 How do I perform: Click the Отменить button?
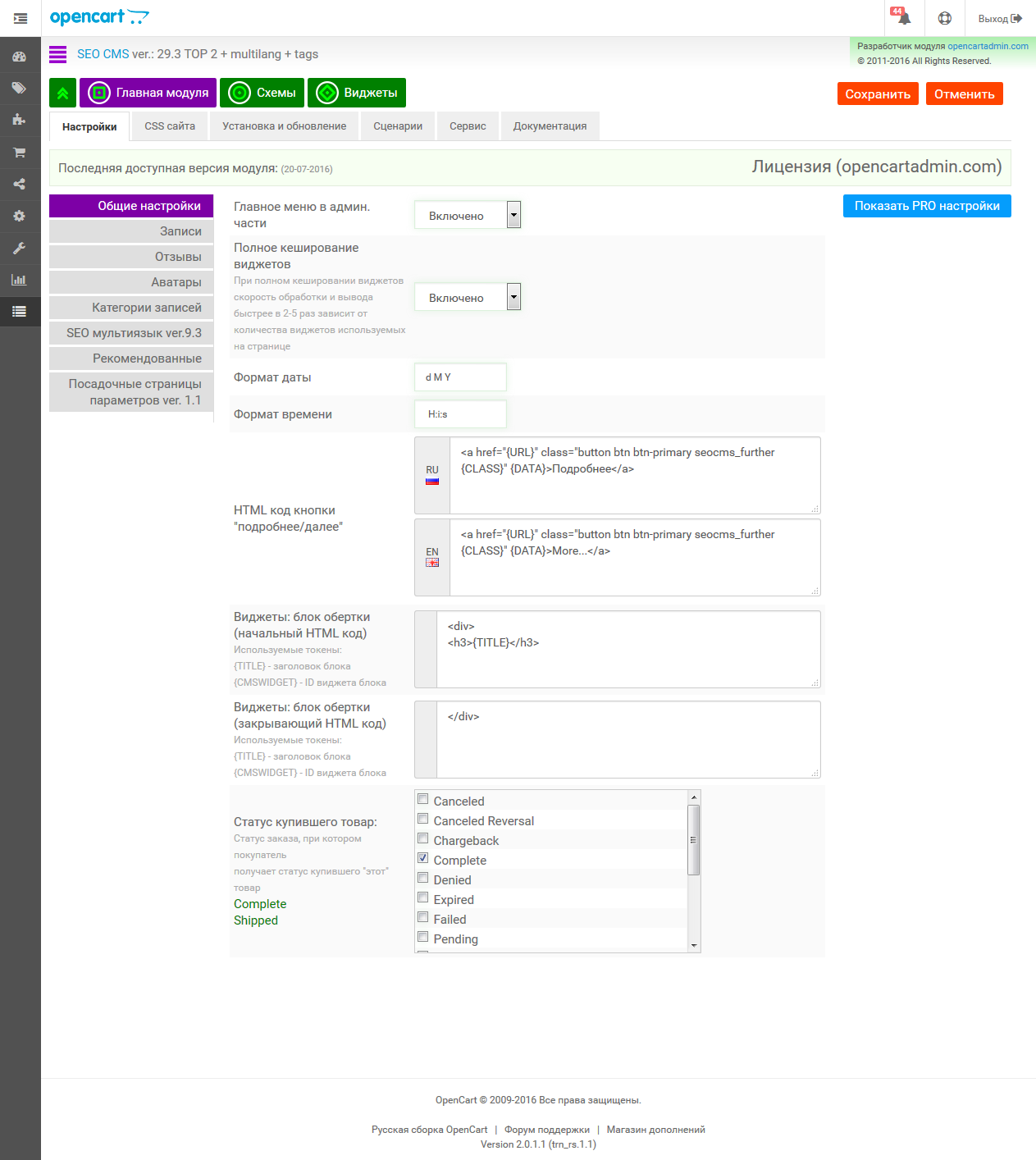pos(965,94)
